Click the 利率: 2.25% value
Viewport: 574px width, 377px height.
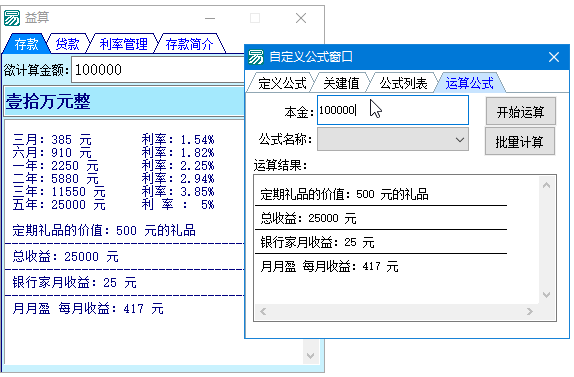click(178, 165)
